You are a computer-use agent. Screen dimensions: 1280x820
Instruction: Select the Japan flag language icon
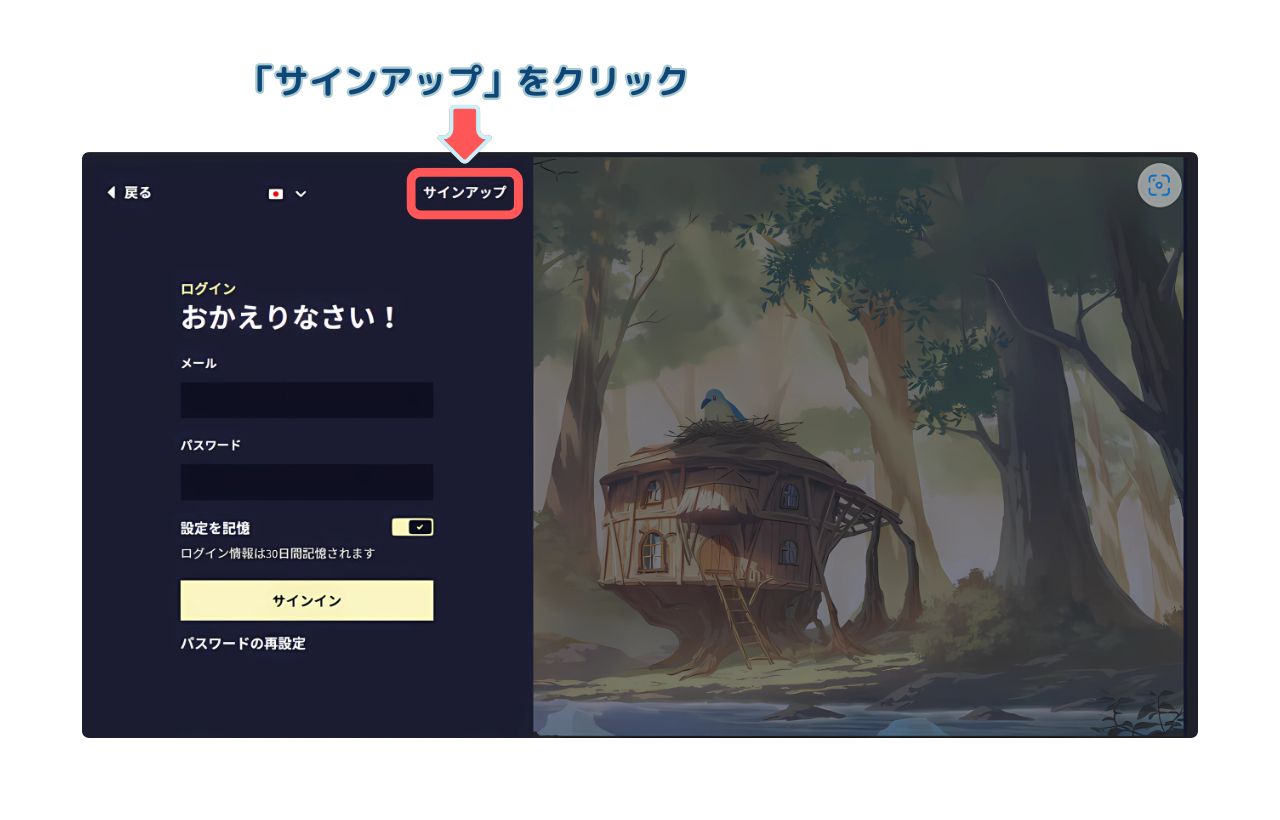point(276,194)
